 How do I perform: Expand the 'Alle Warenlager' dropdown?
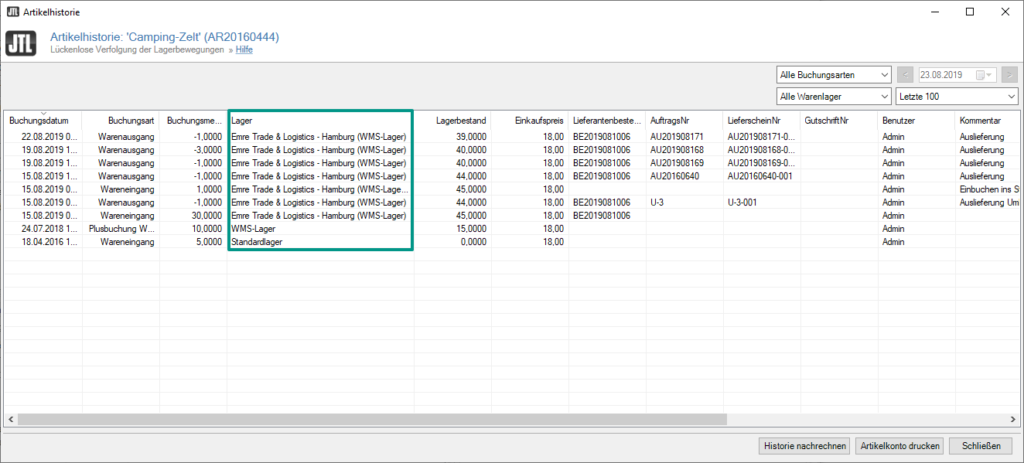[x=833, y=96]
